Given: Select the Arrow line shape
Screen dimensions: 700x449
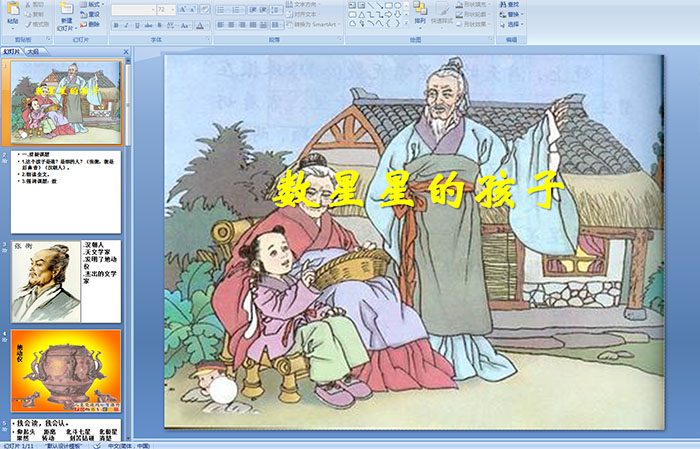Looking at the screenshot, I should click(379, 5).
